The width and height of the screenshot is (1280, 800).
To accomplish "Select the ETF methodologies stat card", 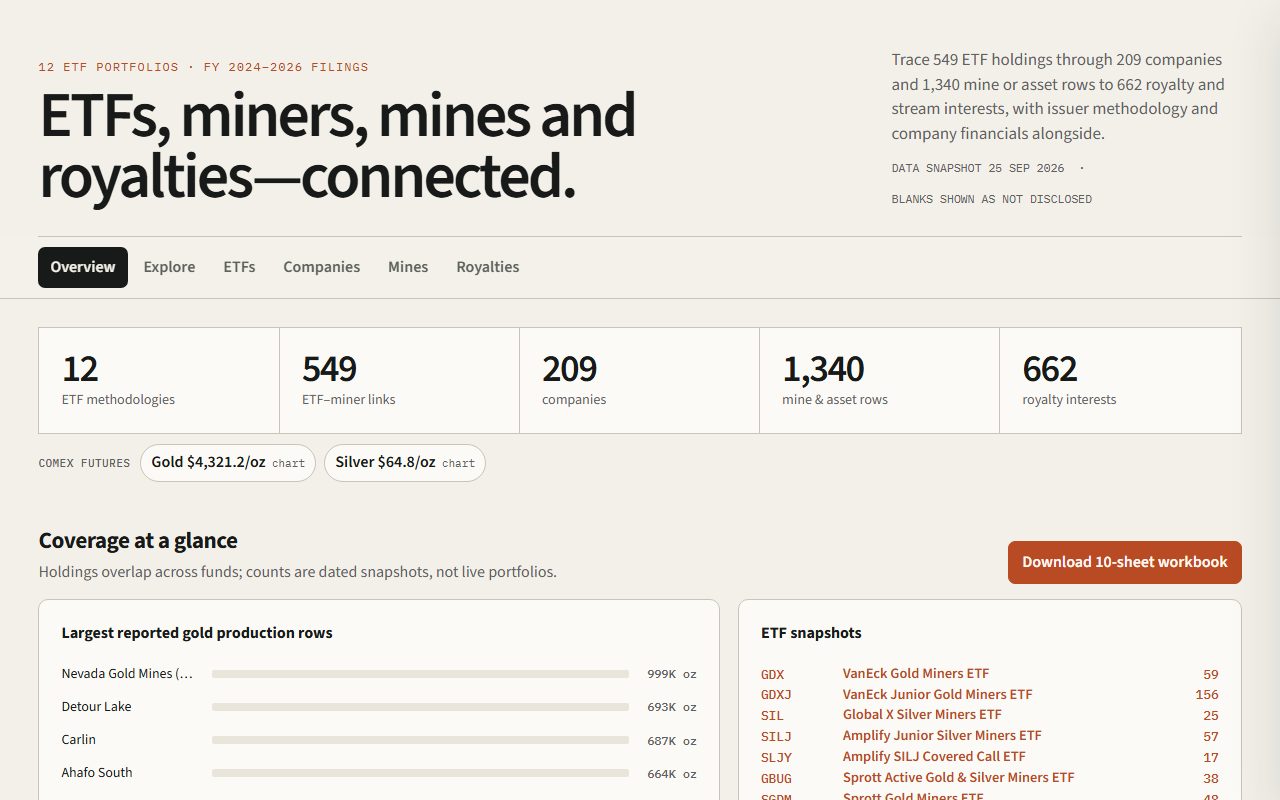I will pyautogui.click(x=159, y=380).
